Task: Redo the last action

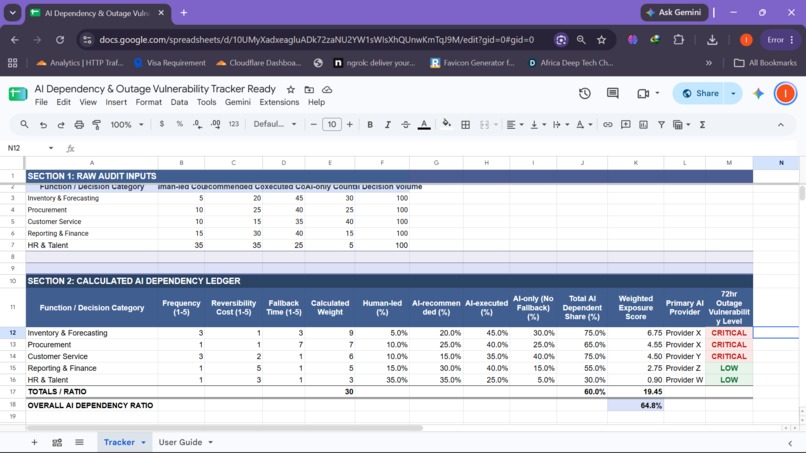Action: click(61, 124)
